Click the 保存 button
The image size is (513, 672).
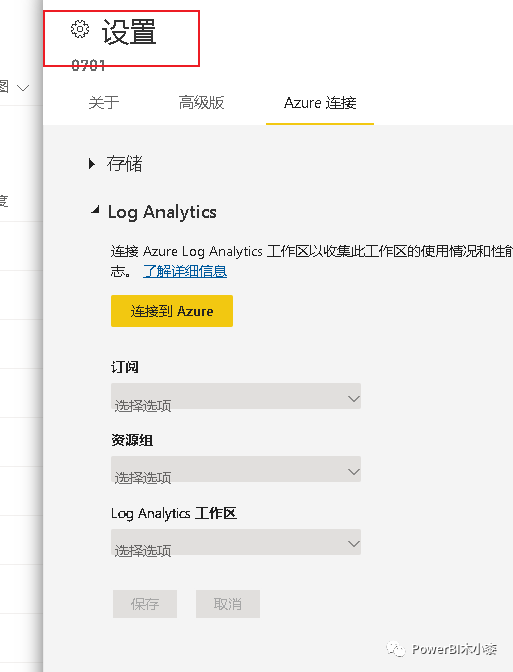pyautogui.click(x=145, y=604)
